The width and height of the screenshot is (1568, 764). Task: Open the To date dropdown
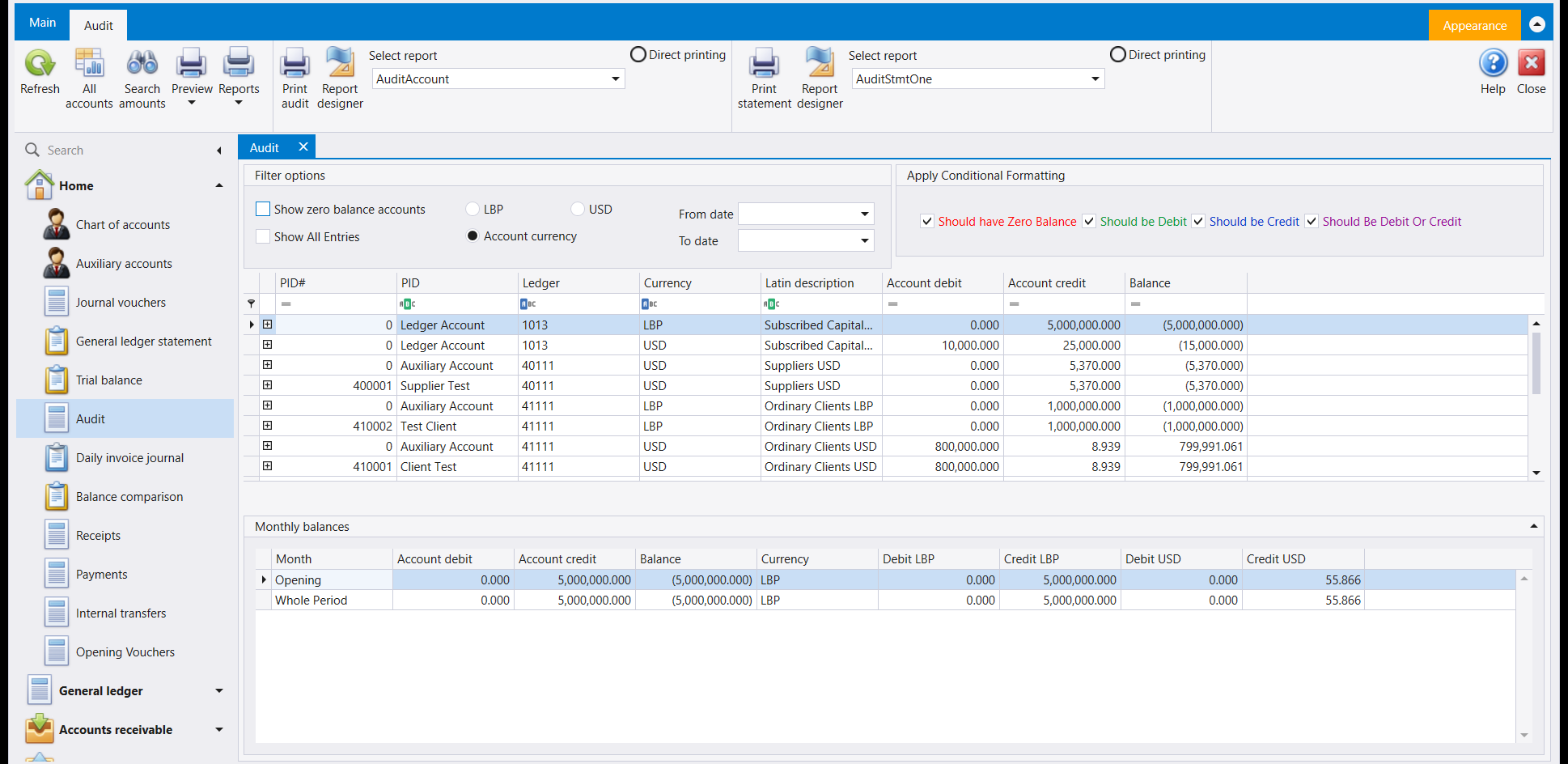(865, 240)
